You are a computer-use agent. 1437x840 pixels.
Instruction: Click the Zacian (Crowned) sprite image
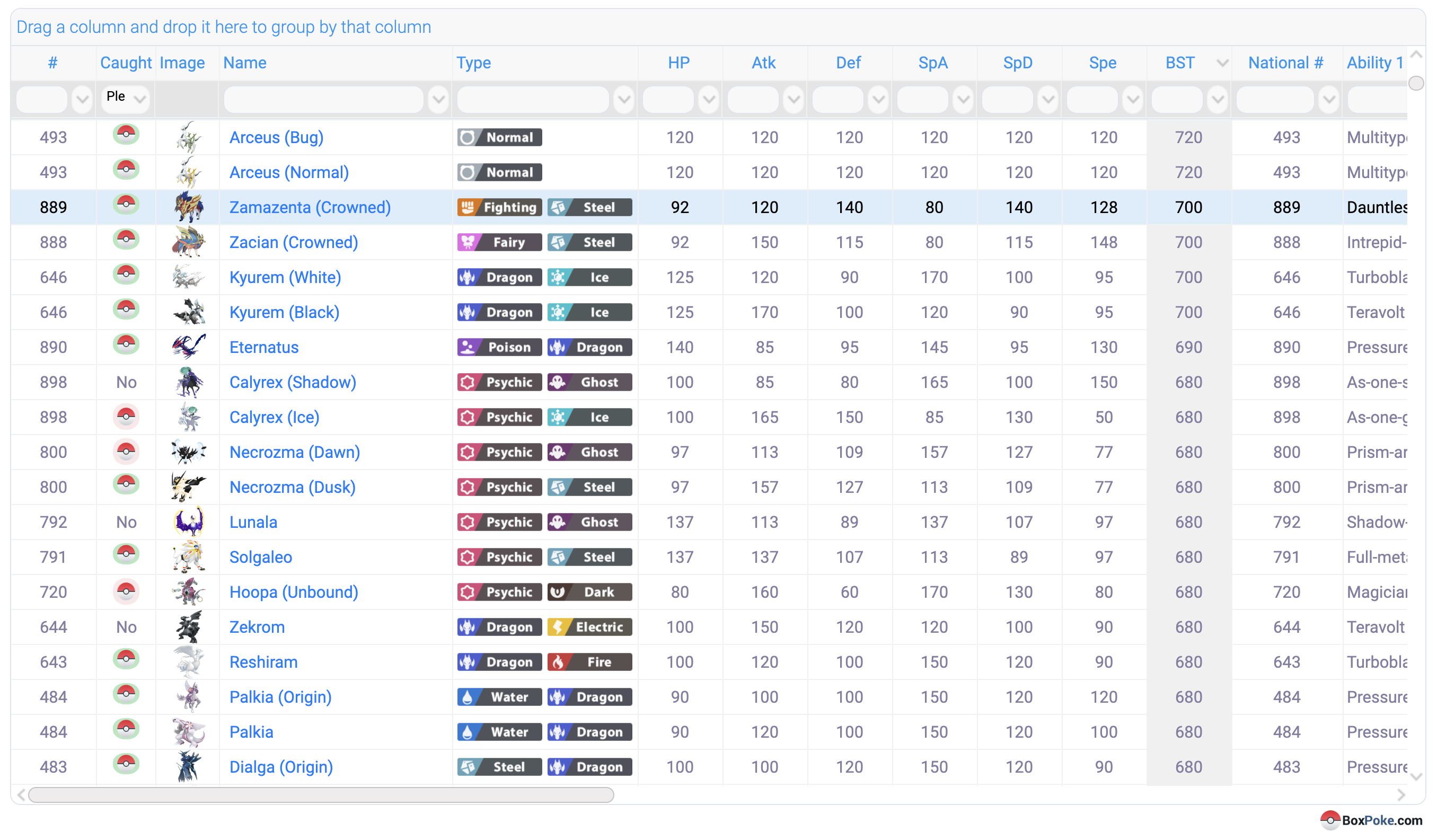pos(188,242)
